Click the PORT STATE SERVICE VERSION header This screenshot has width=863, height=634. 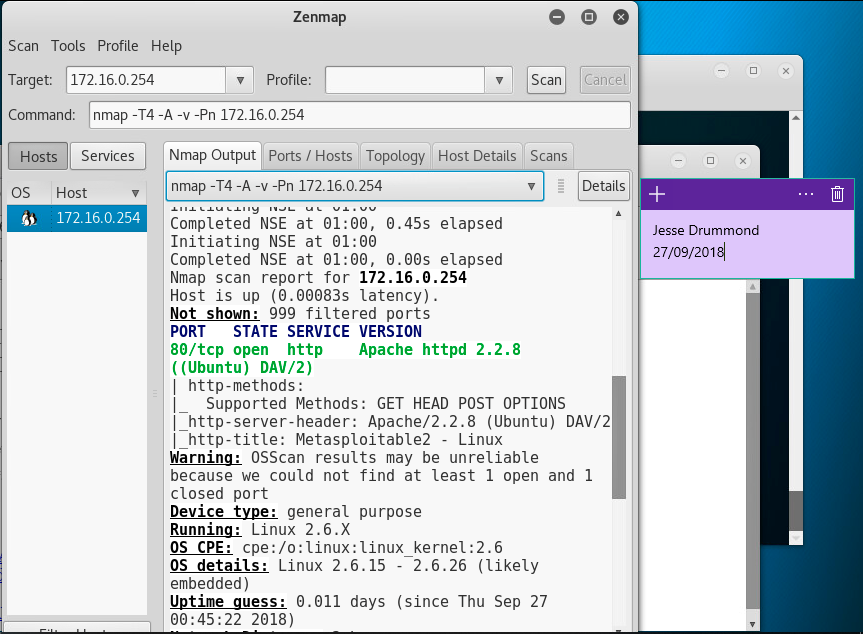[x=296, y=331]
